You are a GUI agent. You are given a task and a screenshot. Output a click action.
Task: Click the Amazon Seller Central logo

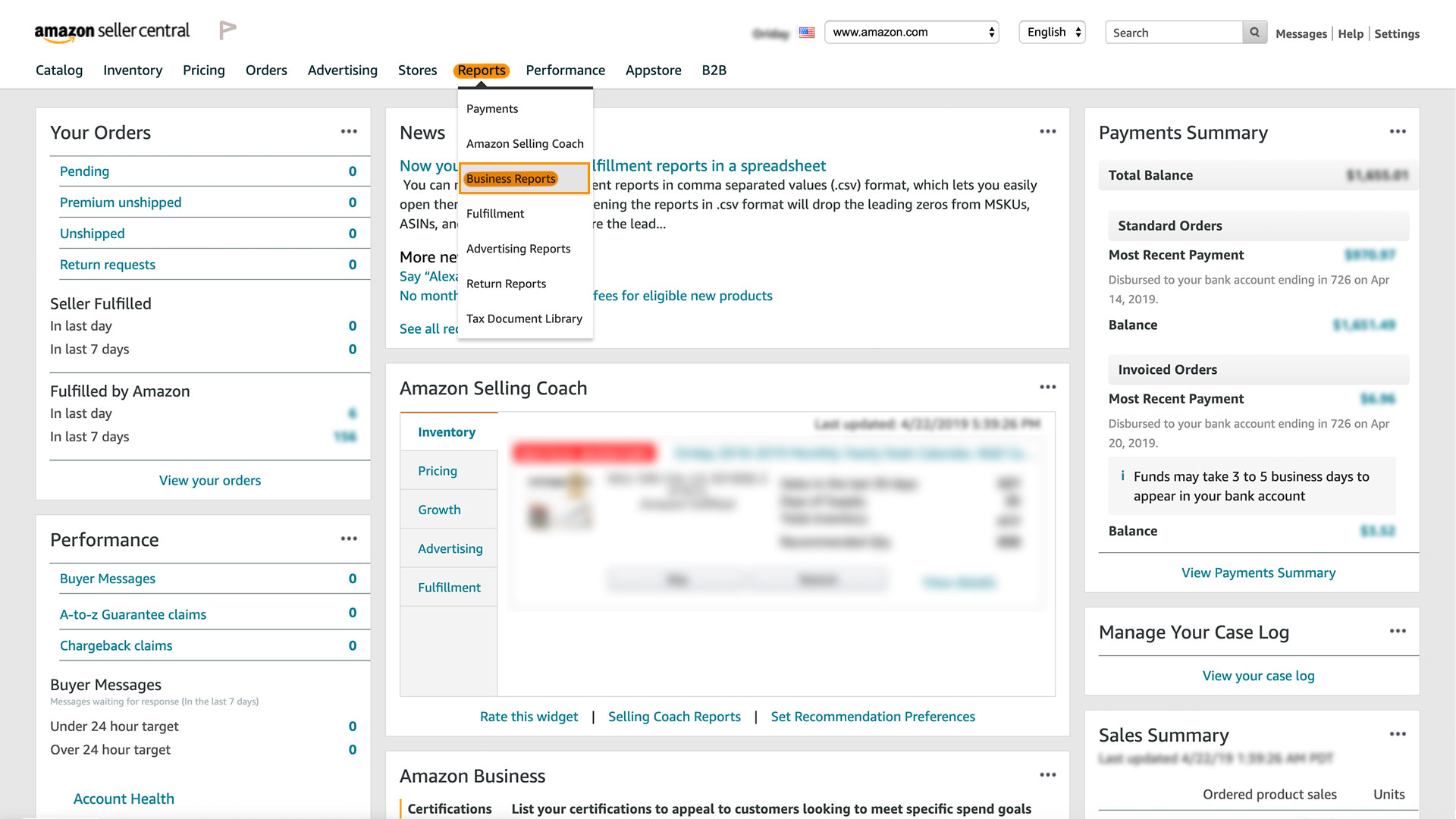112,31
